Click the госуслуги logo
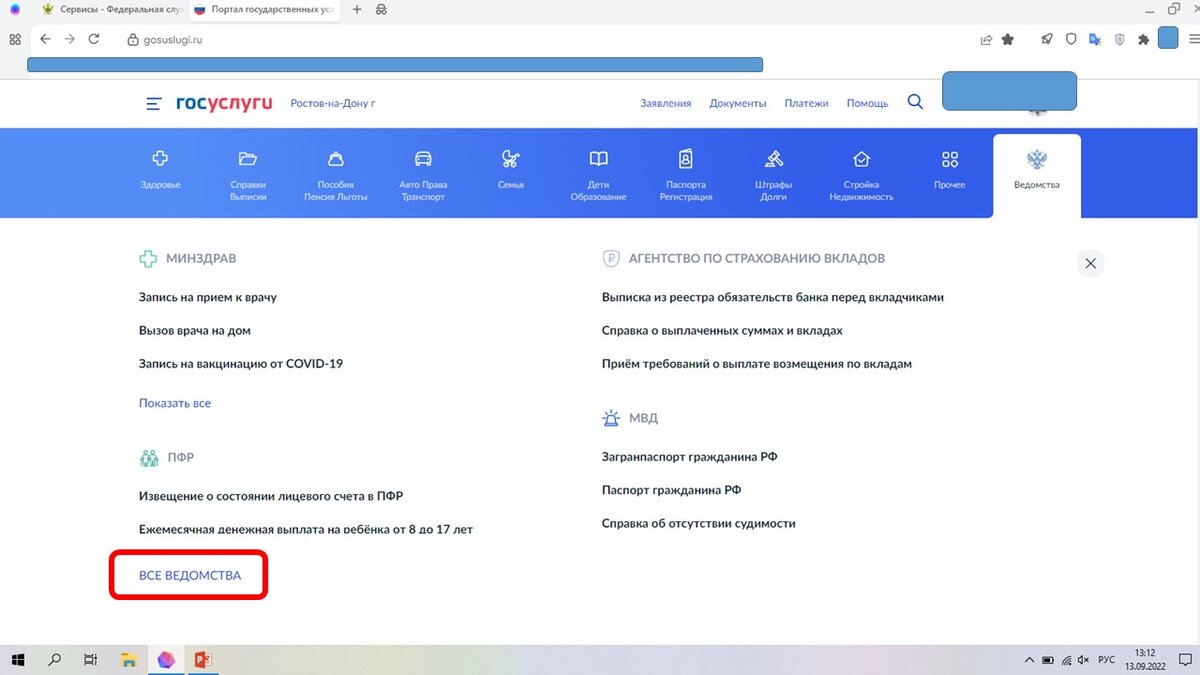Image resolution: width=1200 pixels, height=675 pixels. coord(223,103)
